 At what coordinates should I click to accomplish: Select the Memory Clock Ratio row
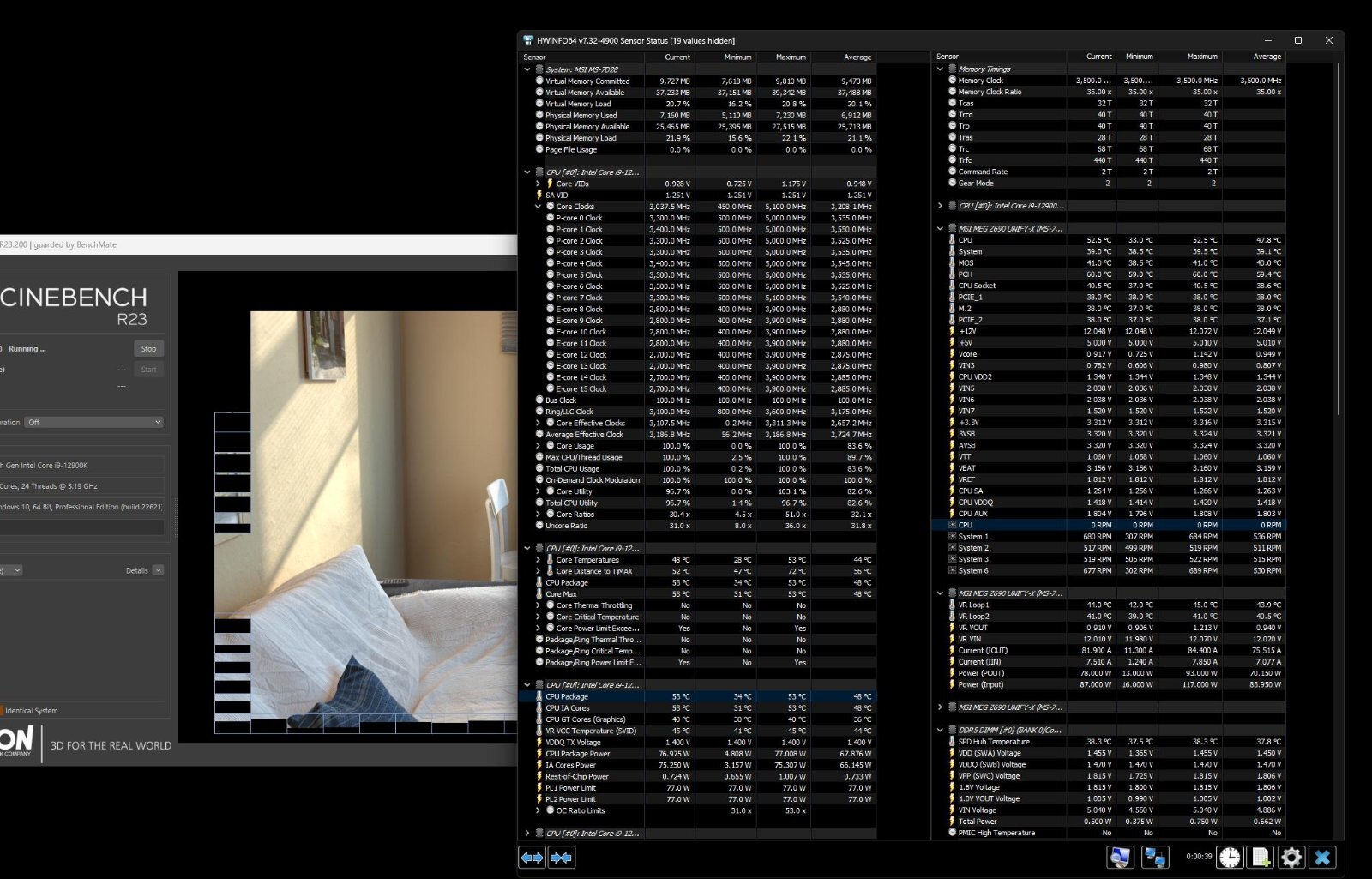pyautogui.click(x=1110, y=92)
